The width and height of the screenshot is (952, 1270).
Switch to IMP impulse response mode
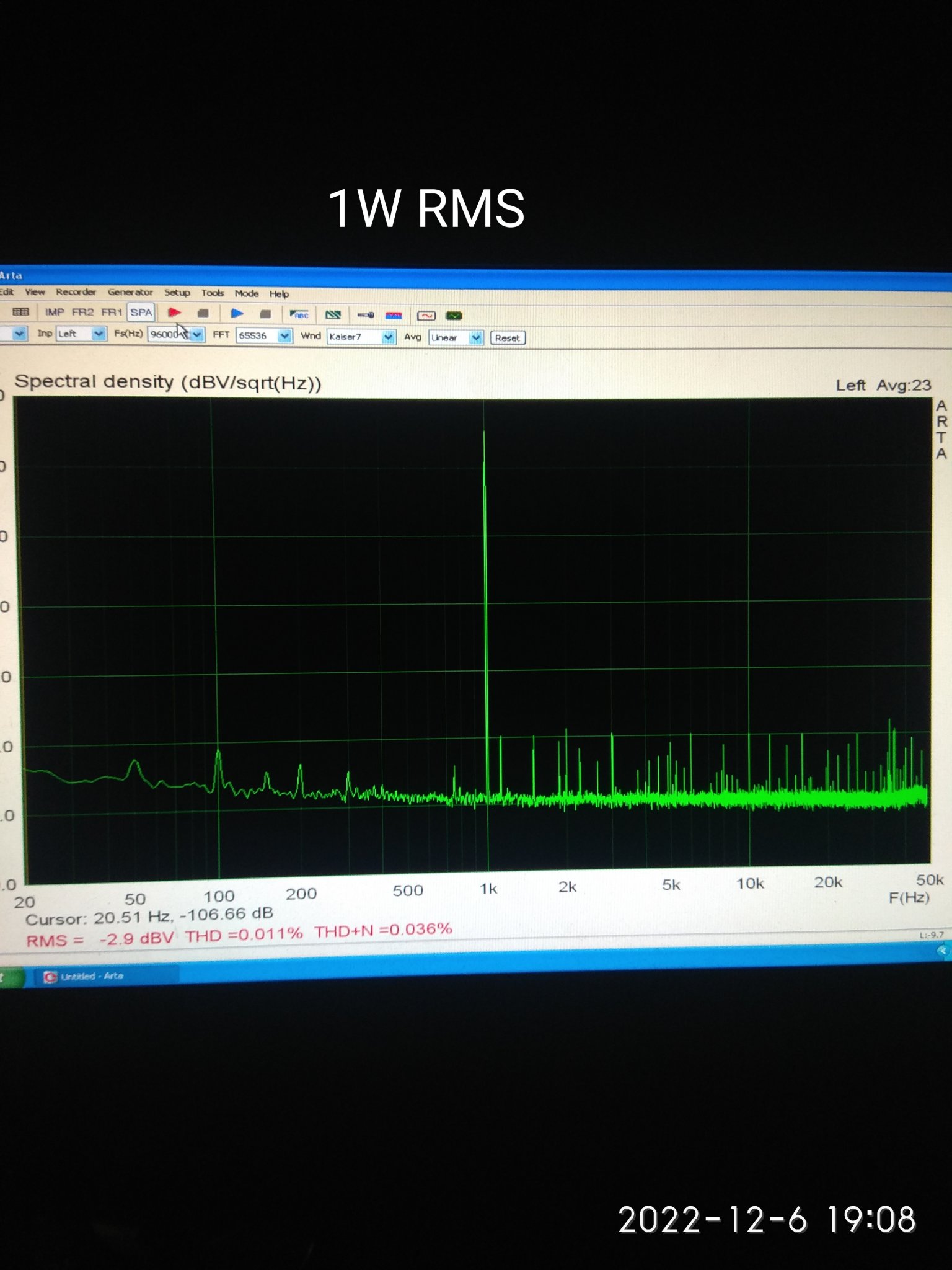coord(55,312)
